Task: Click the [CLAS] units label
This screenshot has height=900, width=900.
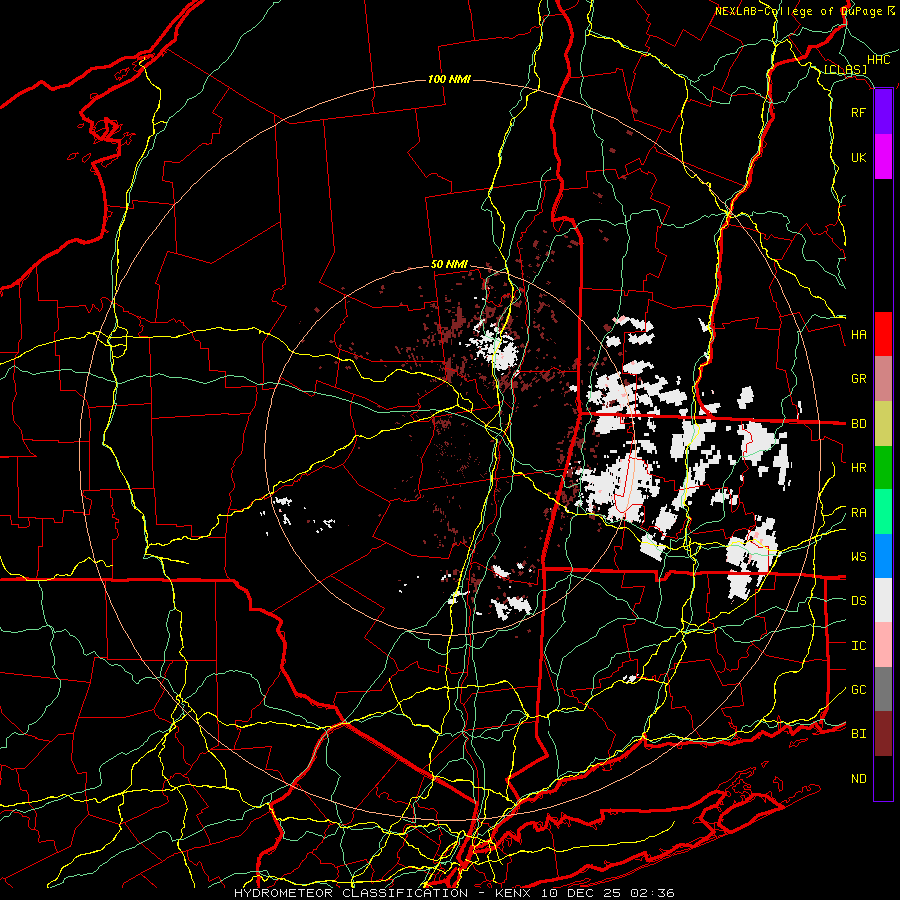Action: pyautogui.click(x=845, y=69)
